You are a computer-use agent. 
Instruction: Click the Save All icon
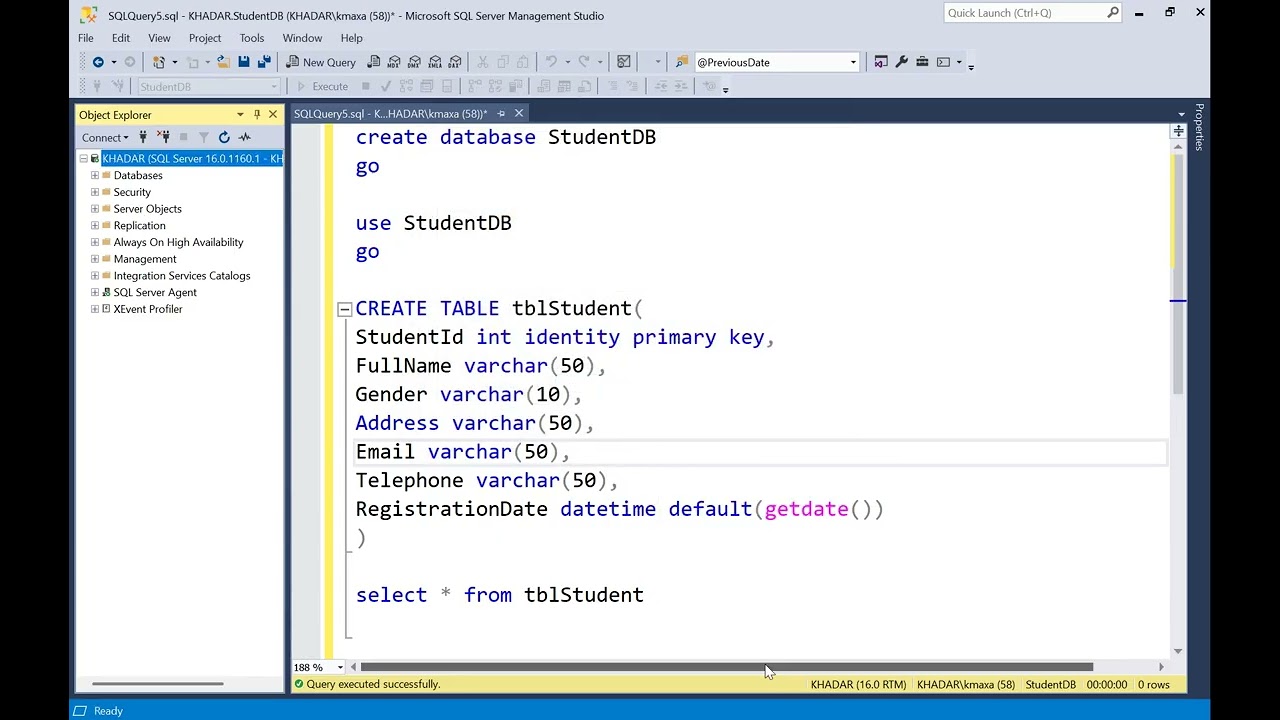264,62
